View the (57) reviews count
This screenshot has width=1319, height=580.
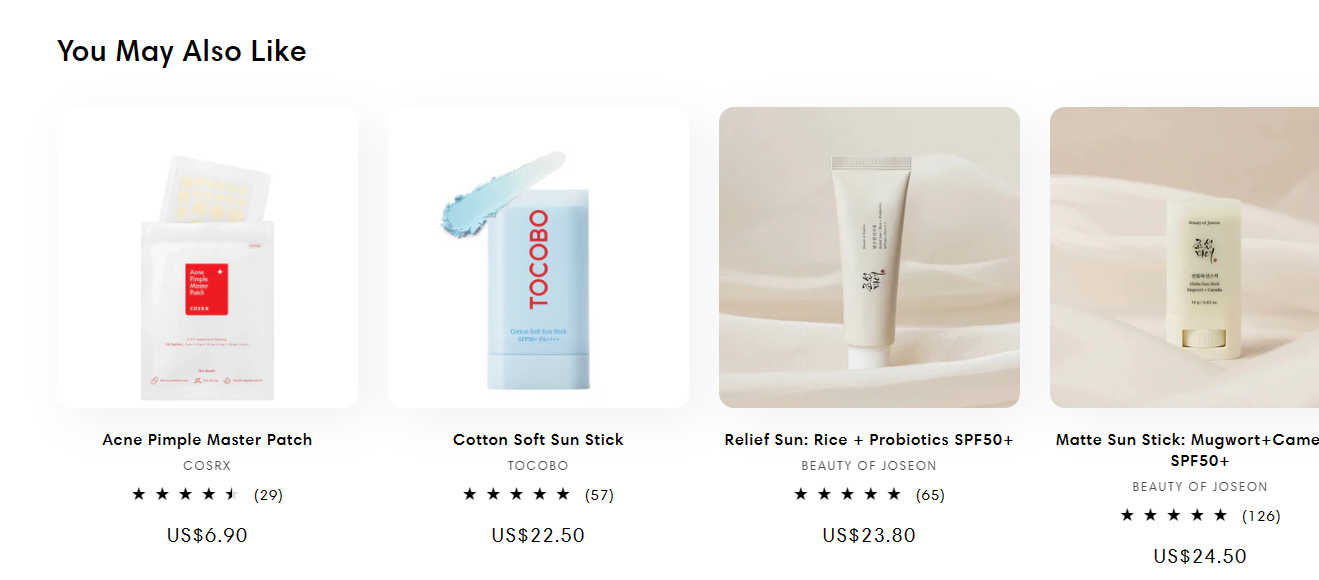(599, 495)
